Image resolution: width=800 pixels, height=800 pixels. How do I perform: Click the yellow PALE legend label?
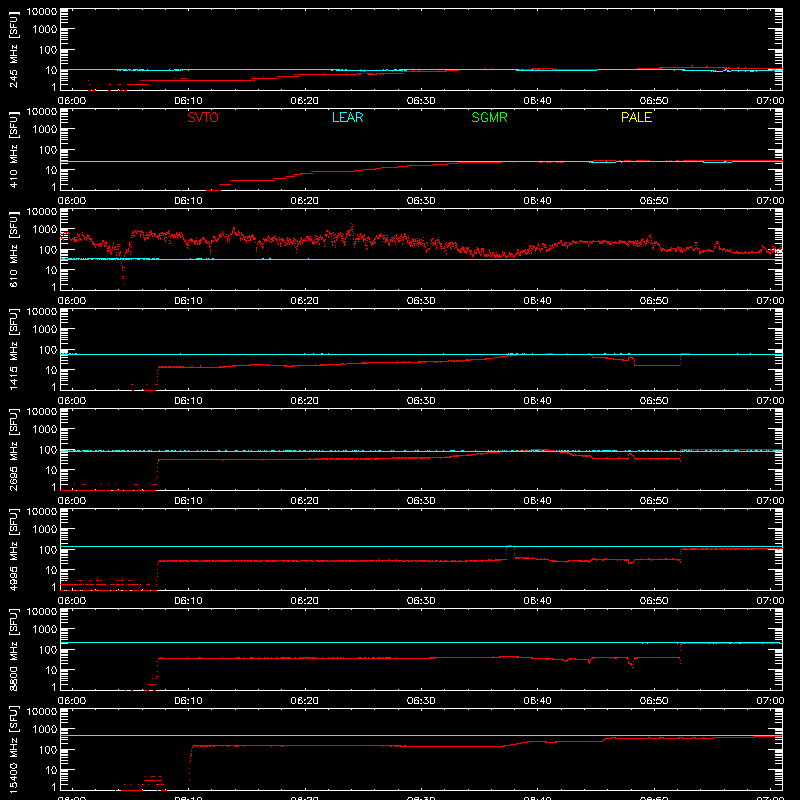coord(636,117)
